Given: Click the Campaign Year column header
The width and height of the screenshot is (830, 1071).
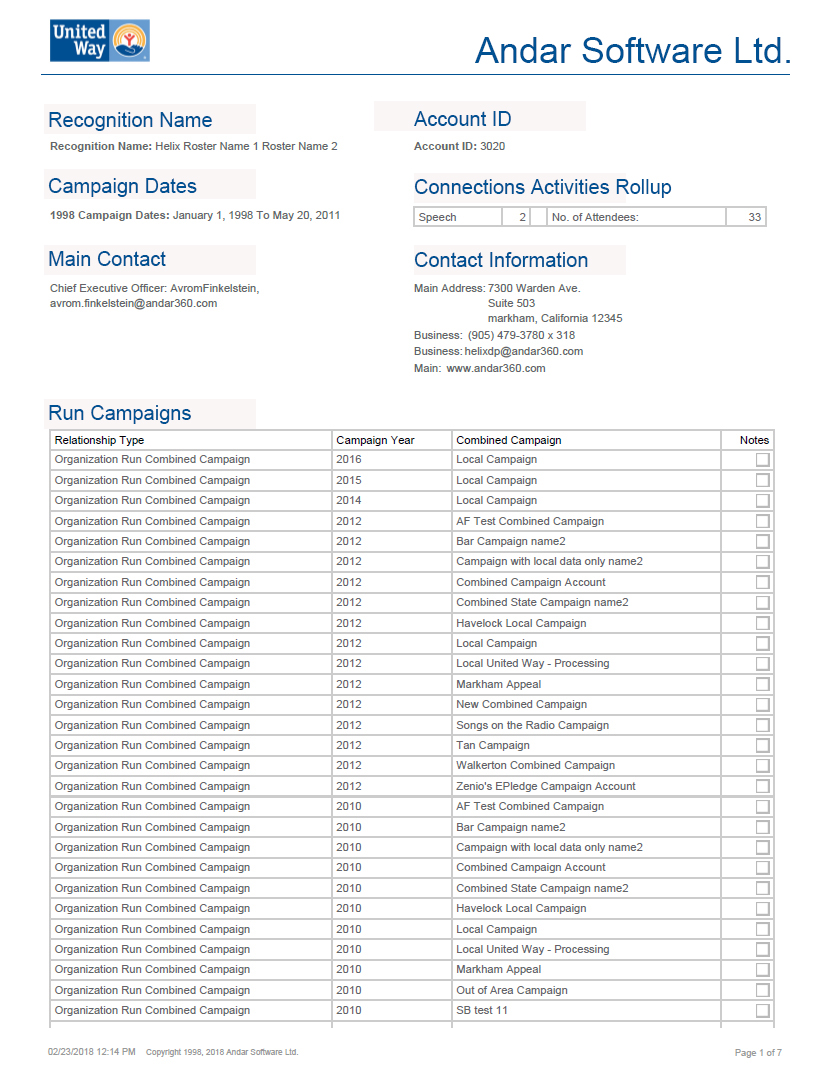Looking at the screenshot, I should coord(375,440).
